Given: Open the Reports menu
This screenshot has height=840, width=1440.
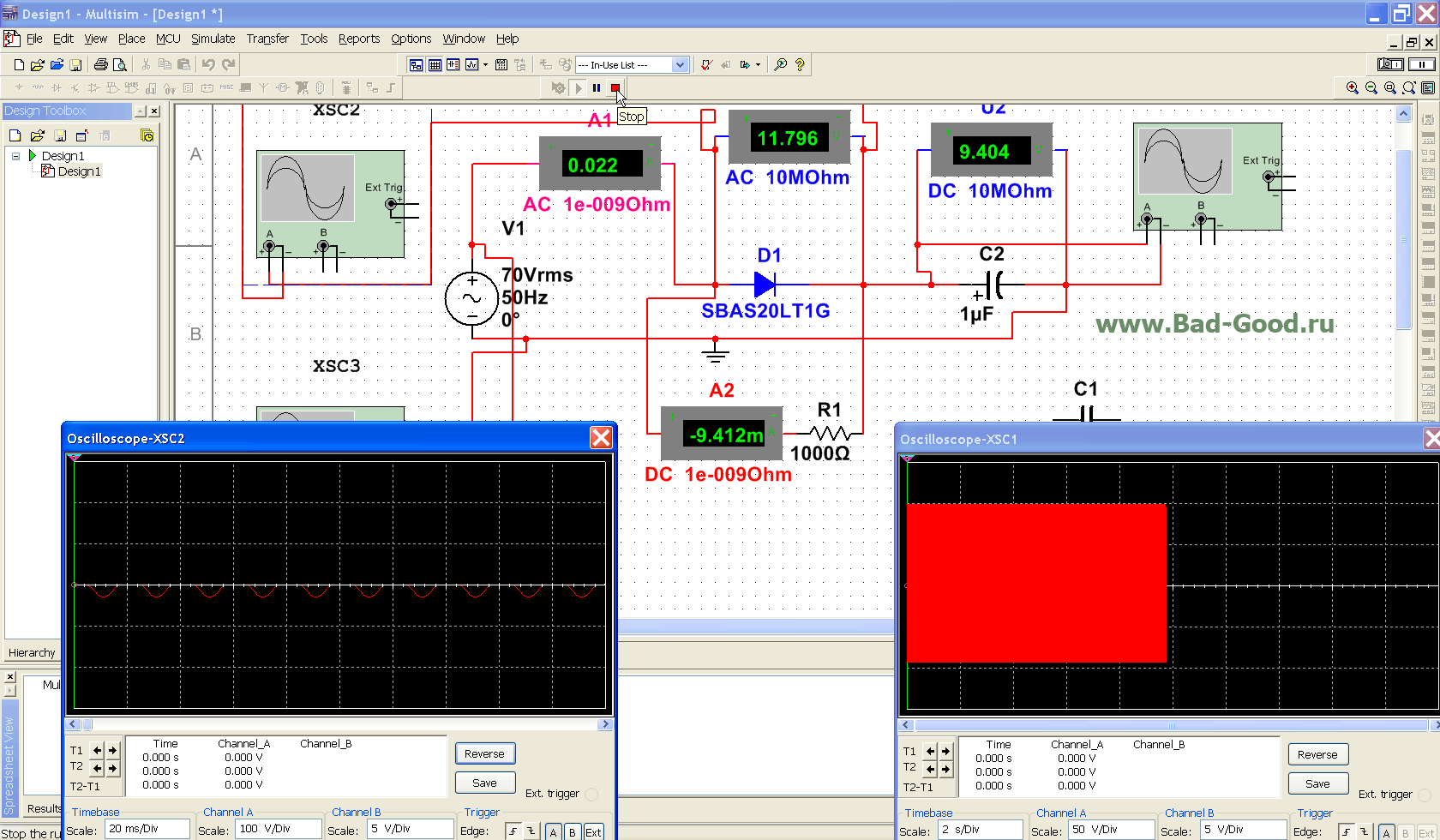Looking at the screenshot, I should pos(358,39).
